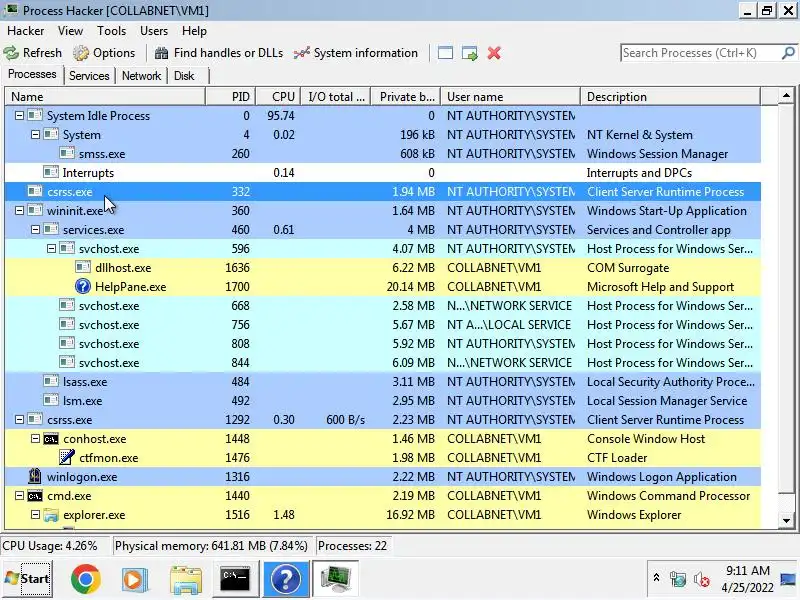Select the Processes tab
800x600 pixels.
(x=32, y=74)
